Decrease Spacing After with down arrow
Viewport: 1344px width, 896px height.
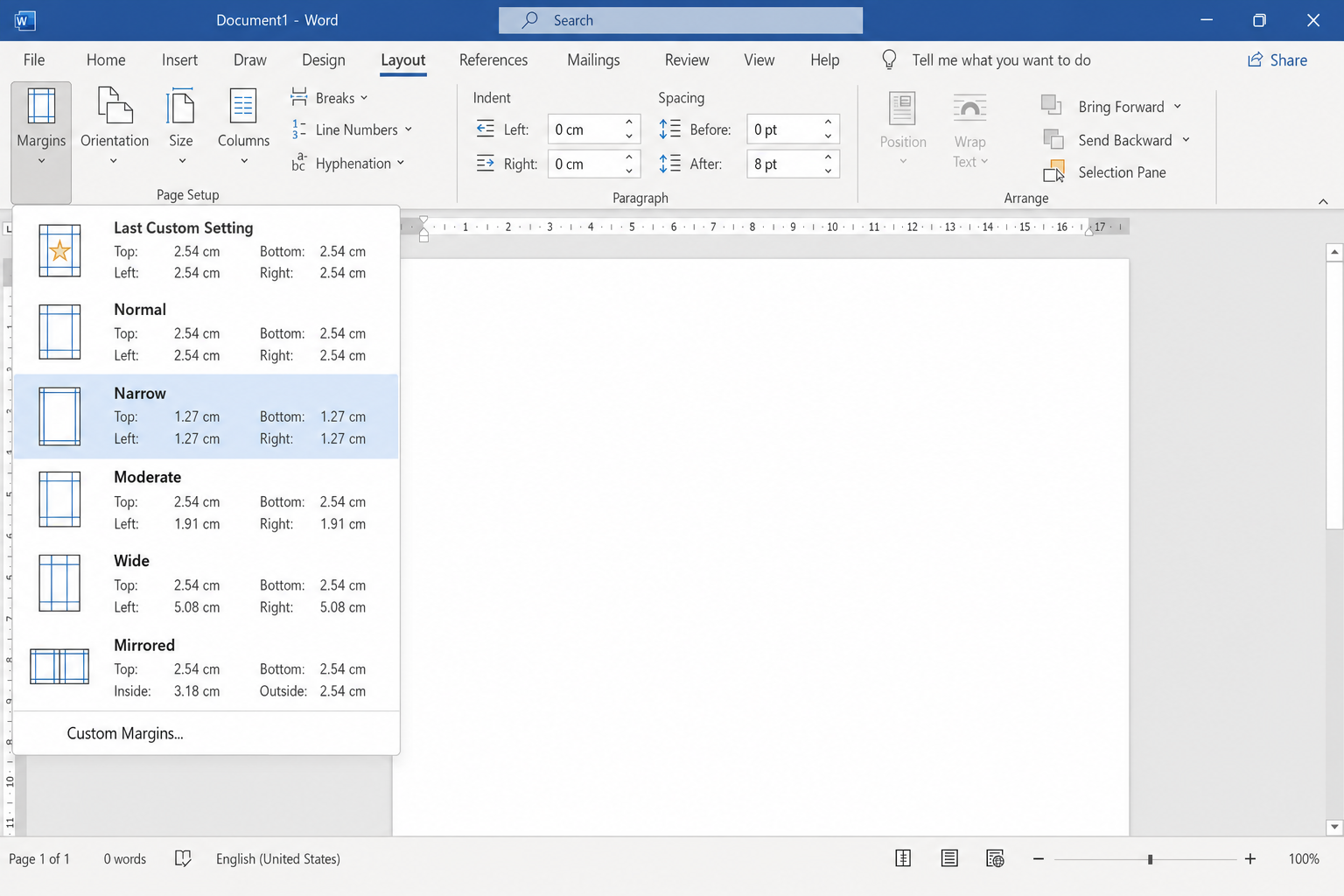pos(828,171)
